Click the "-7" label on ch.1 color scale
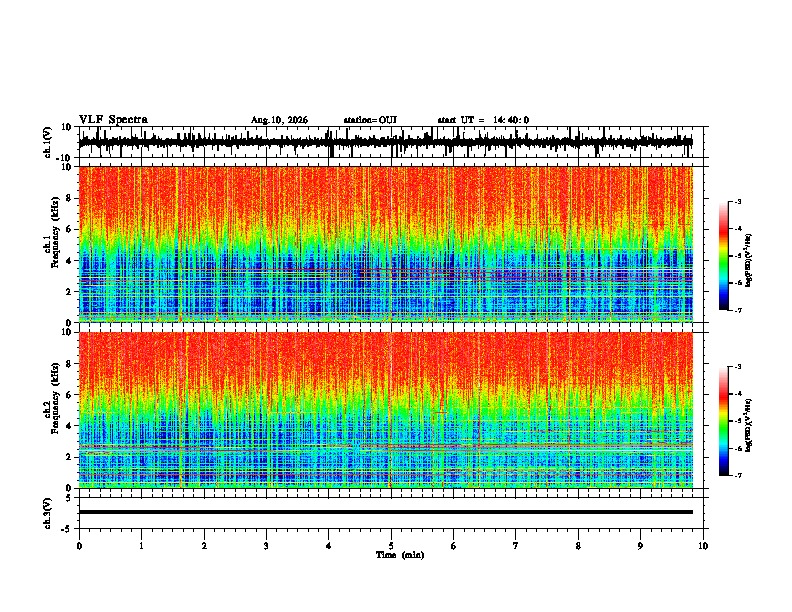This screenshot has width=792, height=612. 737,310
